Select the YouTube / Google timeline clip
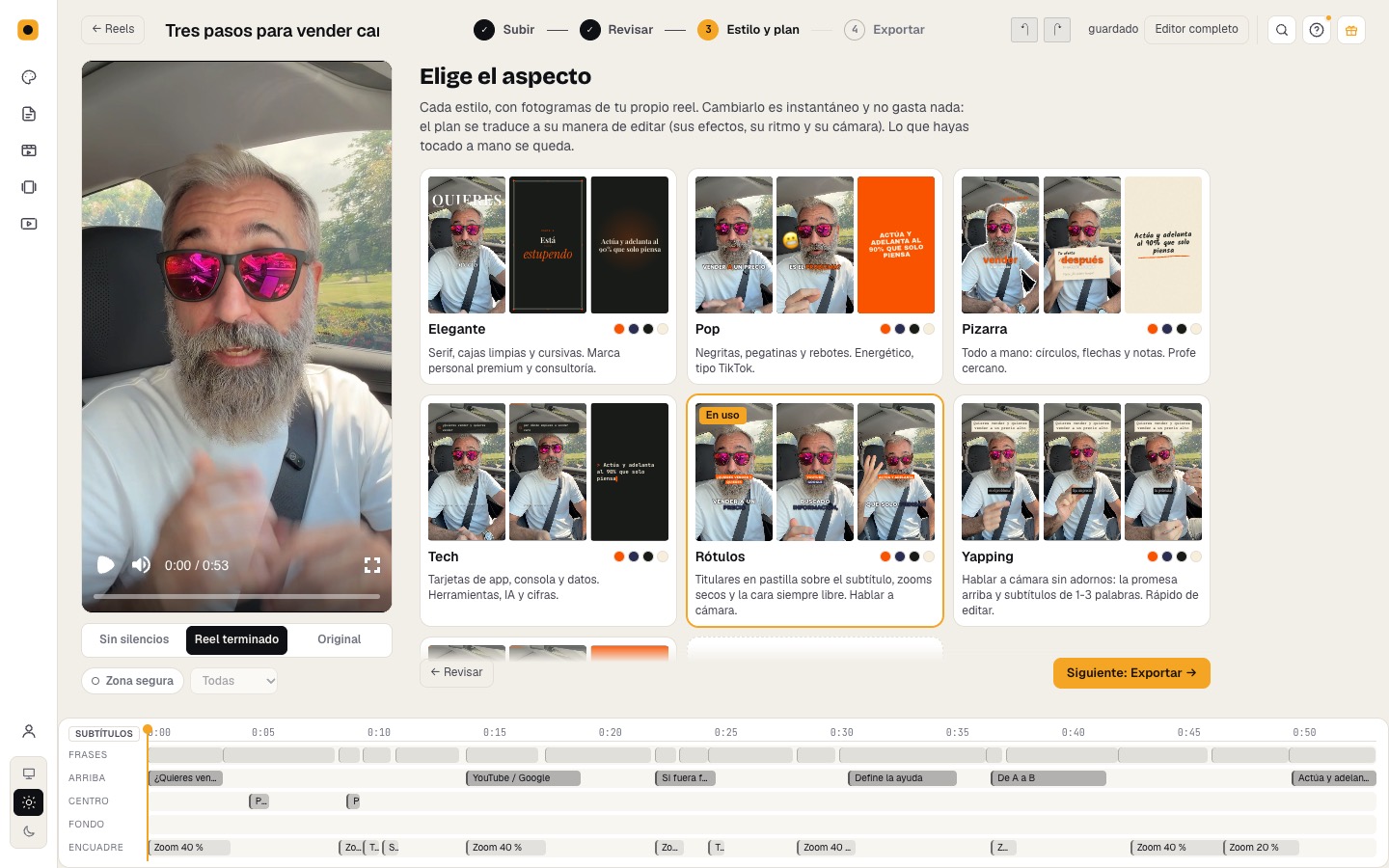The image size is (1389, 868). point(523,778)
